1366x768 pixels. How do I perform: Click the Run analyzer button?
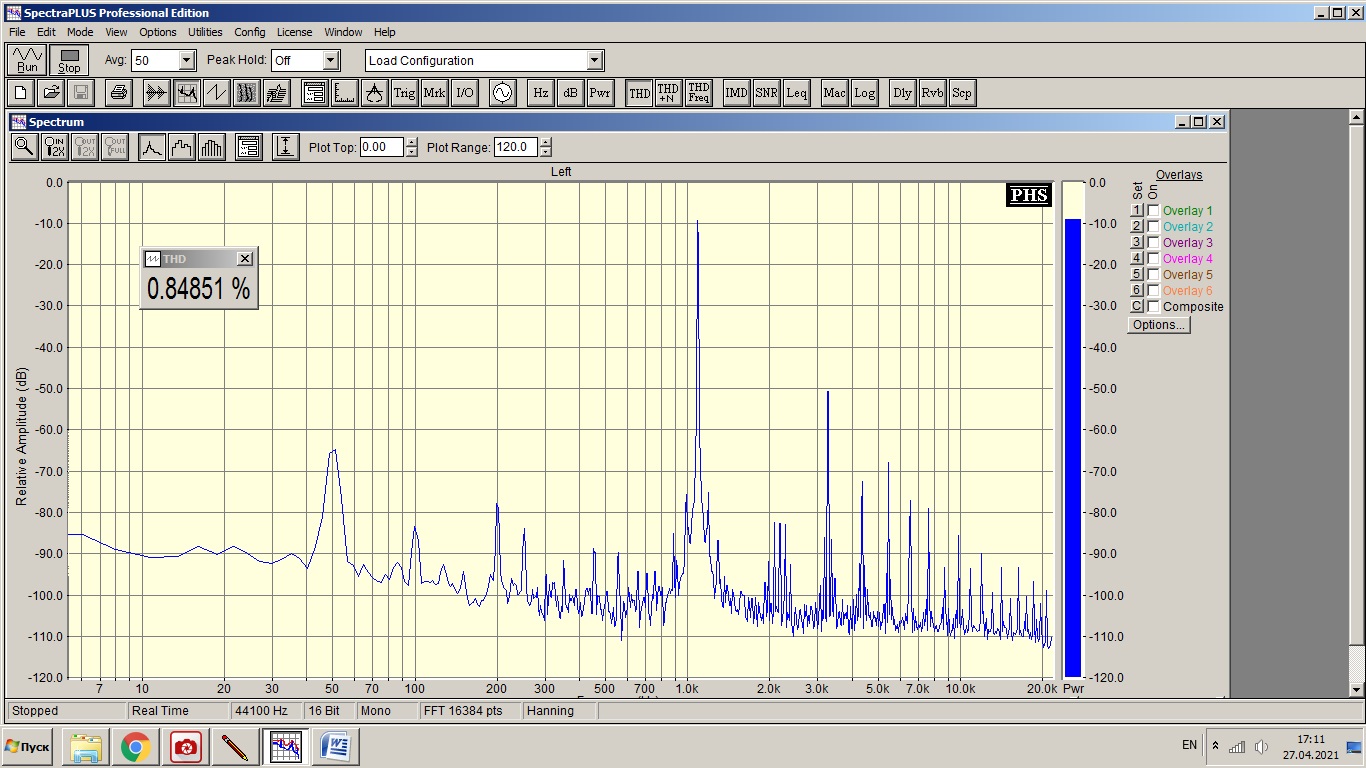[x=27, y=60]
